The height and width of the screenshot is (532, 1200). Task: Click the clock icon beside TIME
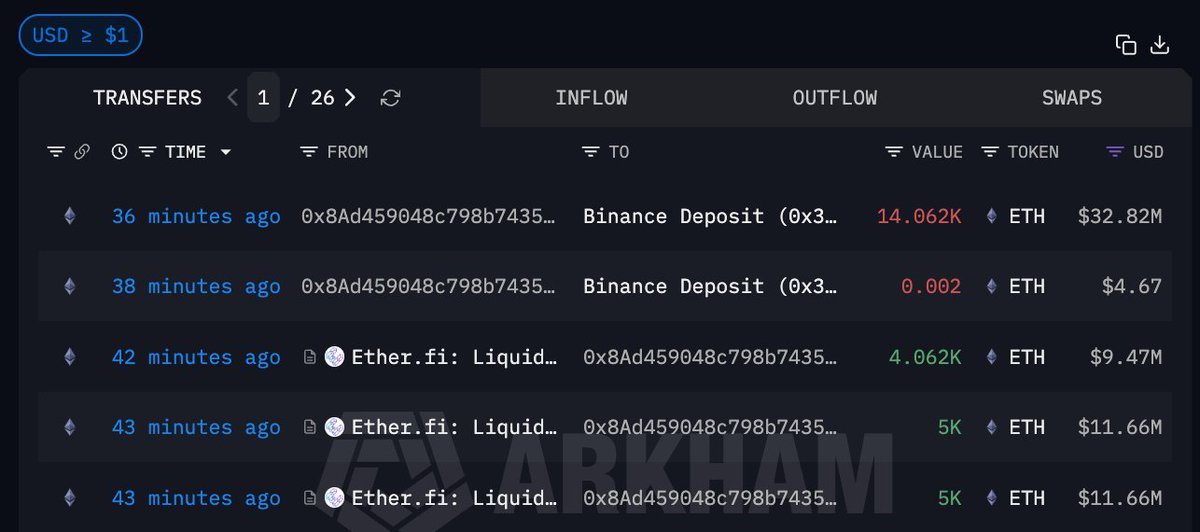point(120,152)
